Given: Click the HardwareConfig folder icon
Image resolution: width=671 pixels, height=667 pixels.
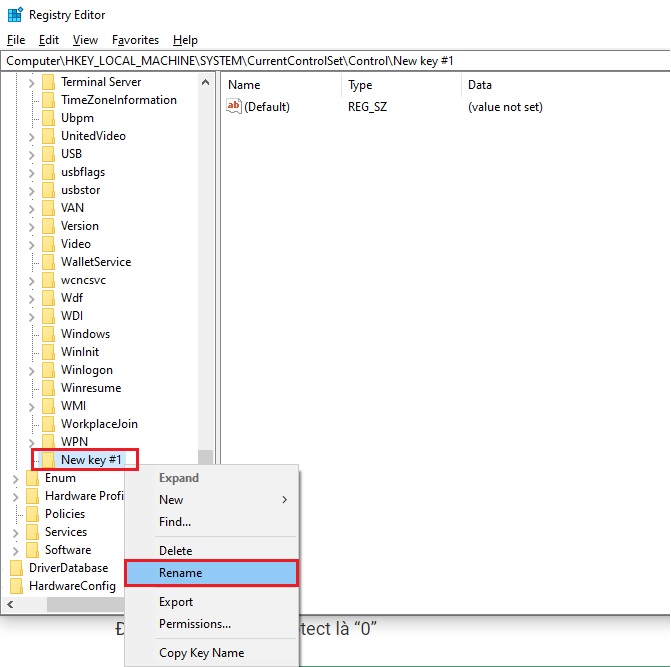Looking at the screenshot, I should pyautogui.click(x=16, y=586).
